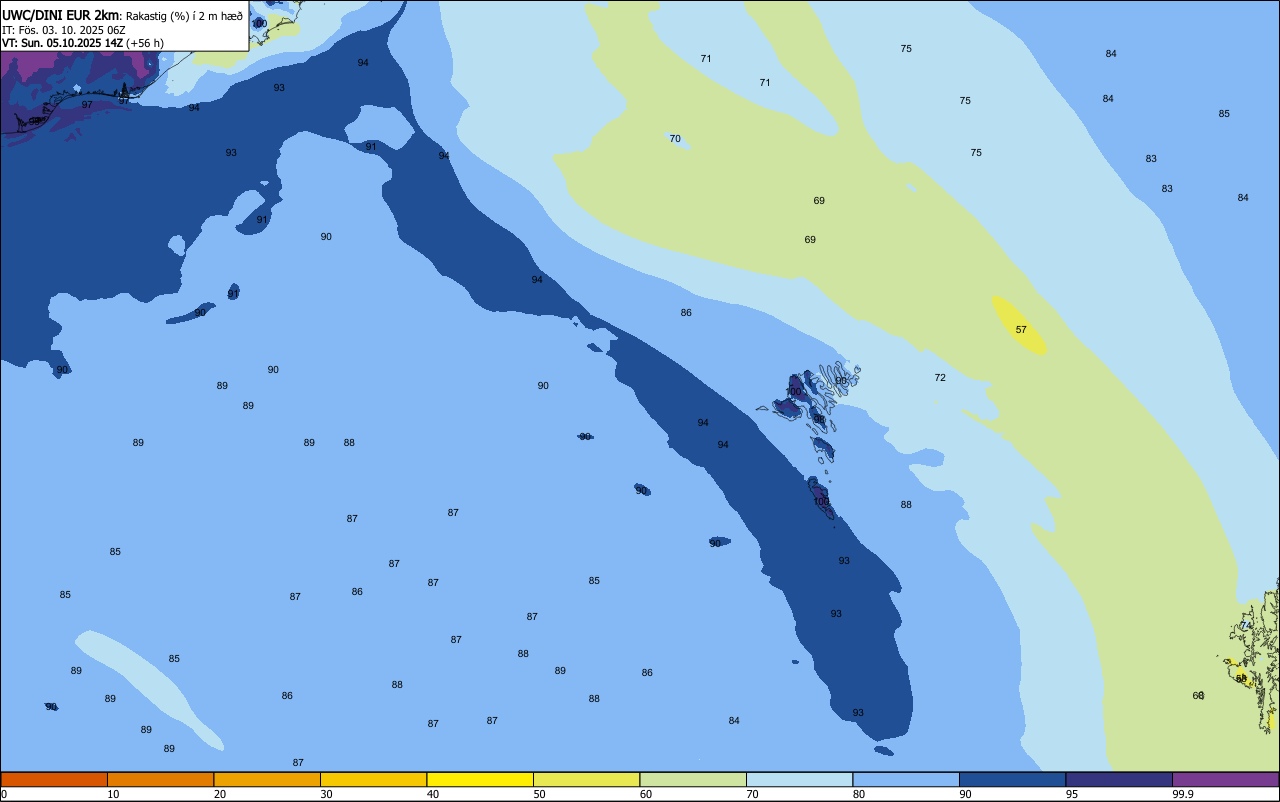1280x802 pixels.
Task: Pick the 20–30 amber legend swatch
Action: [267, 779]
